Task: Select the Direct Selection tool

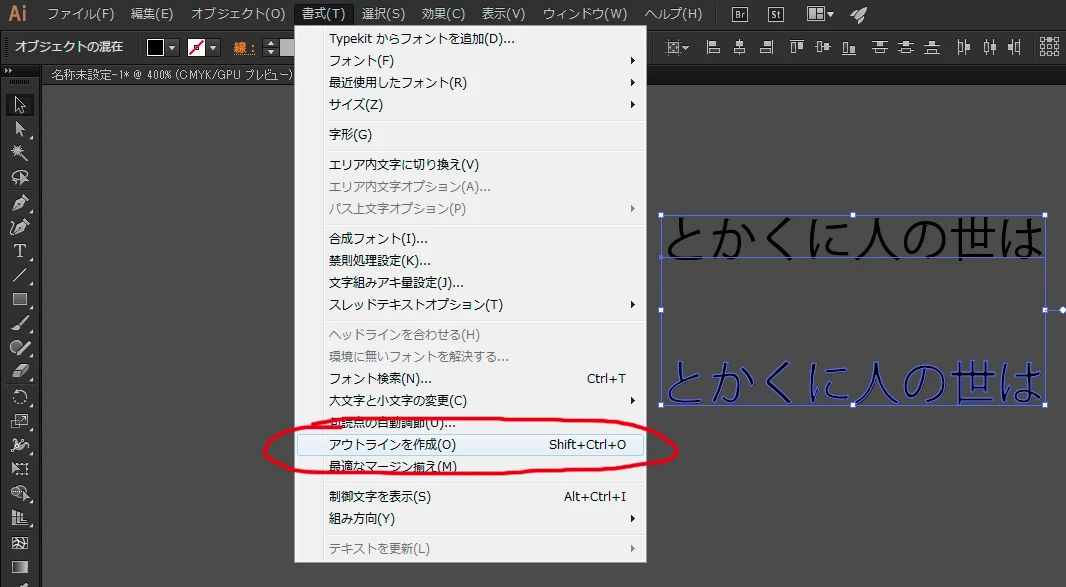Action: pos(20,129)
